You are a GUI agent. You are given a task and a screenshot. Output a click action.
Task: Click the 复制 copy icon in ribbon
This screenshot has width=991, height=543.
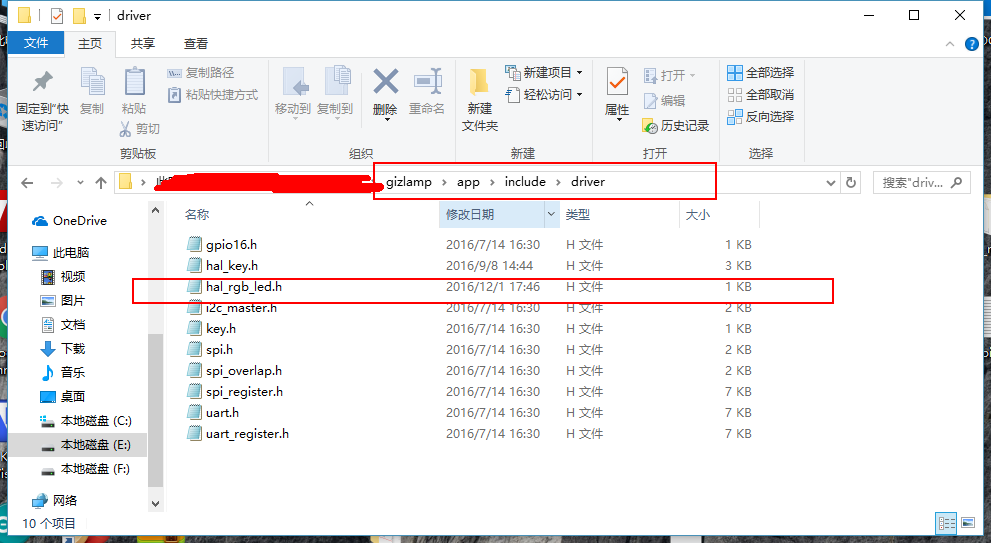pyautogui.click(x=92, y=84)
